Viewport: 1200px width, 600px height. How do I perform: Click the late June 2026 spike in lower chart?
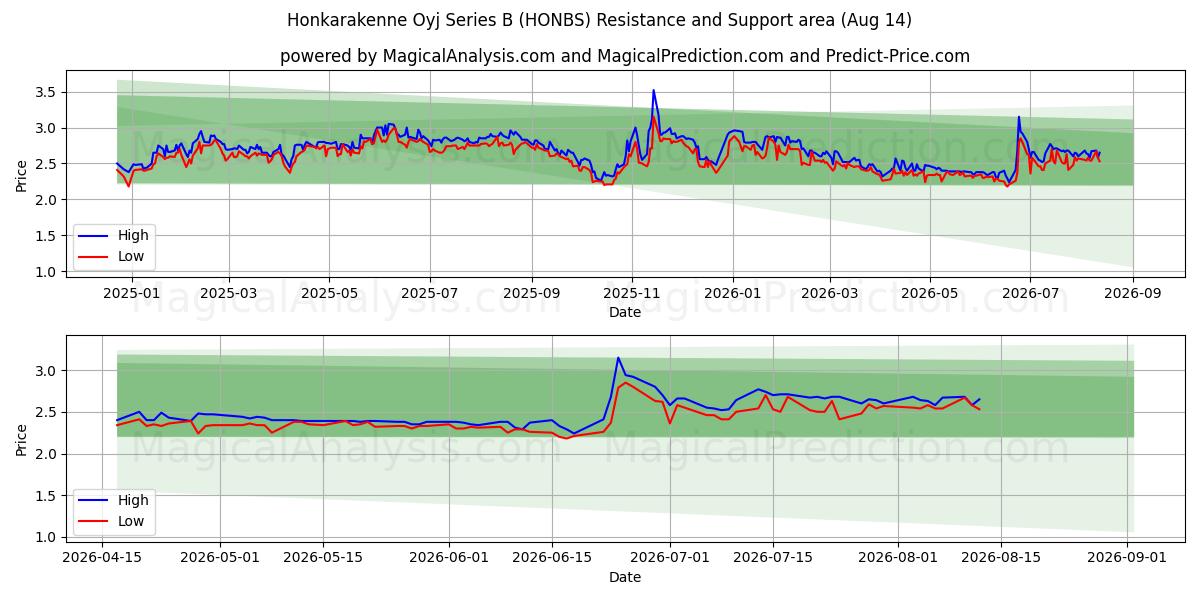pyautogui.click(x=618, y=358)
